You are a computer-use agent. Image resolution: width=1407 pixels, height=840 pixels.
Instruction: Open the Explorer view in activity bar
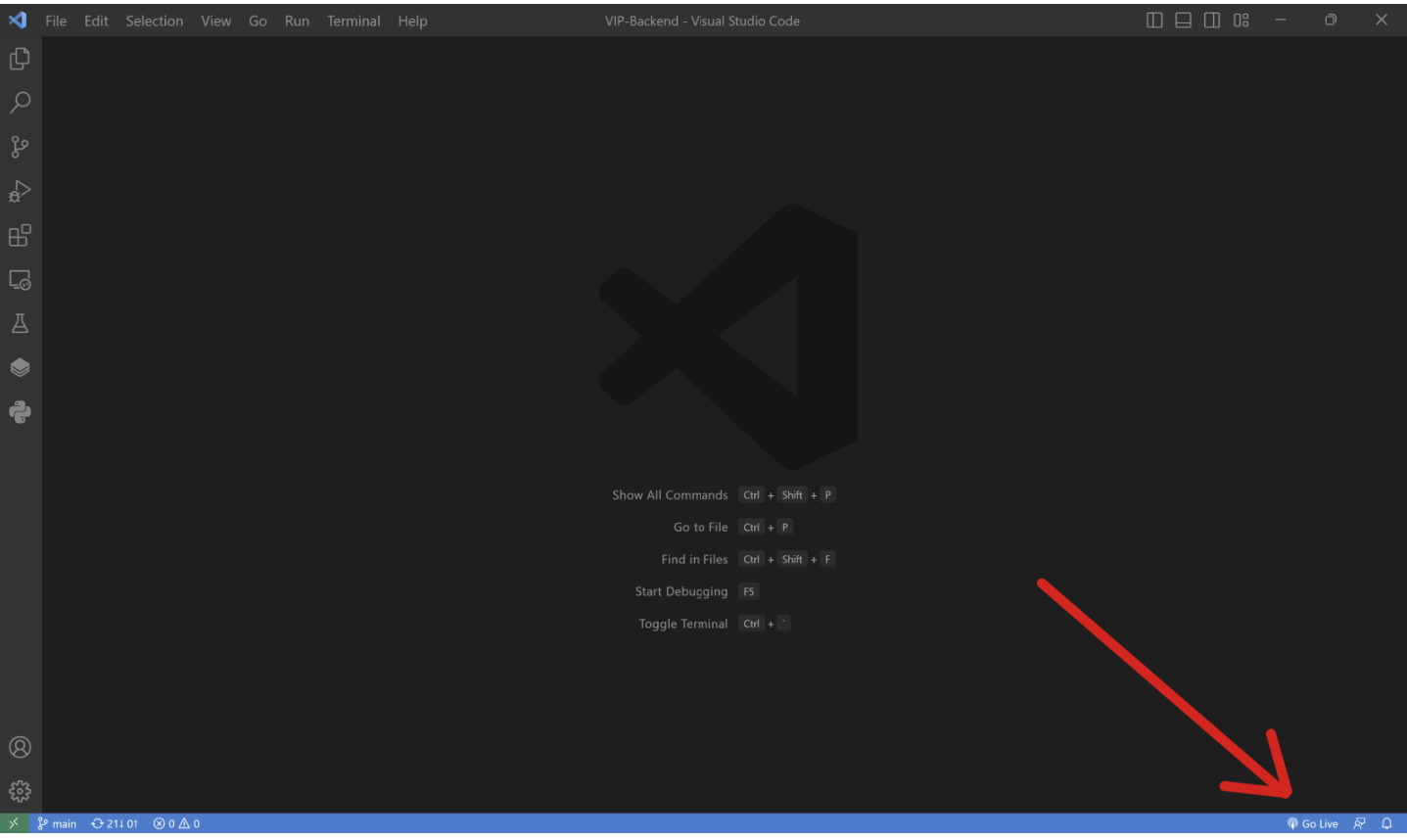coord(20,59)
